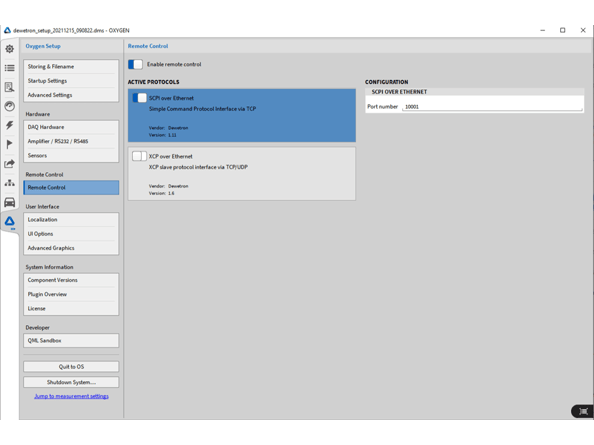Click the Port number input field
Viewport: 594px width, 445px height.
point(492,107)
